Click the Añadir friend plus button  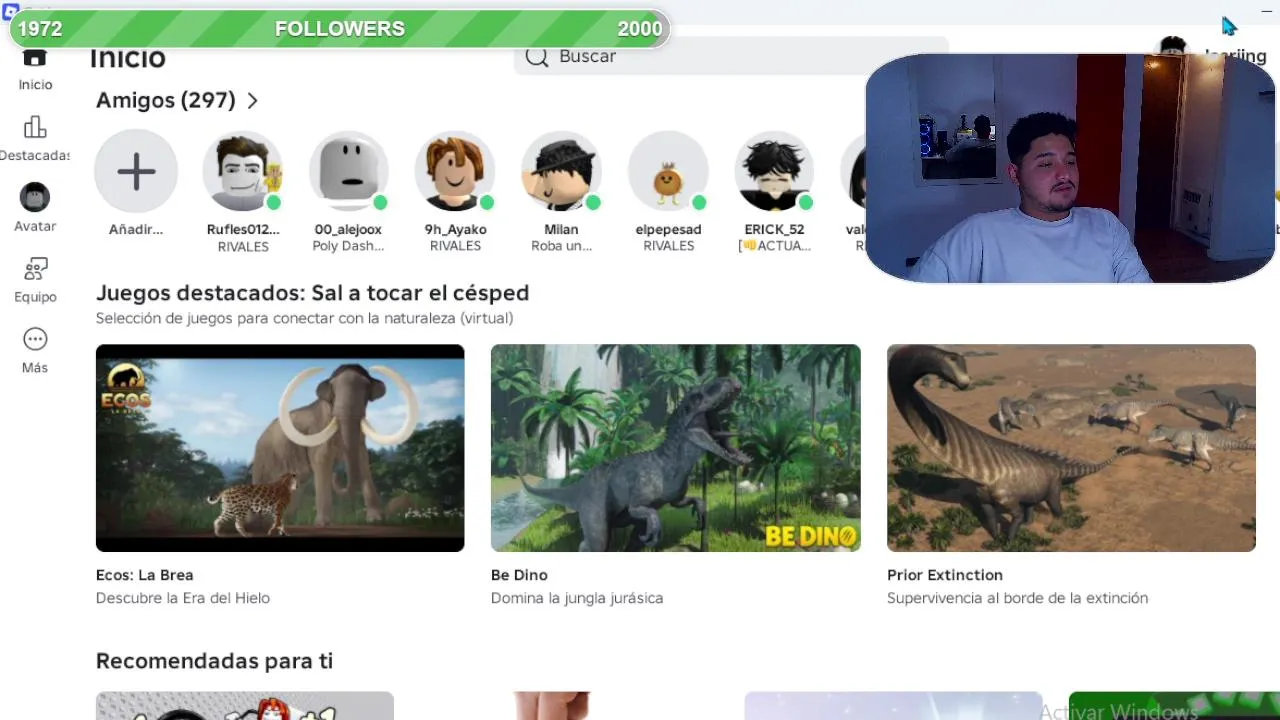click(x=136, y=171)
